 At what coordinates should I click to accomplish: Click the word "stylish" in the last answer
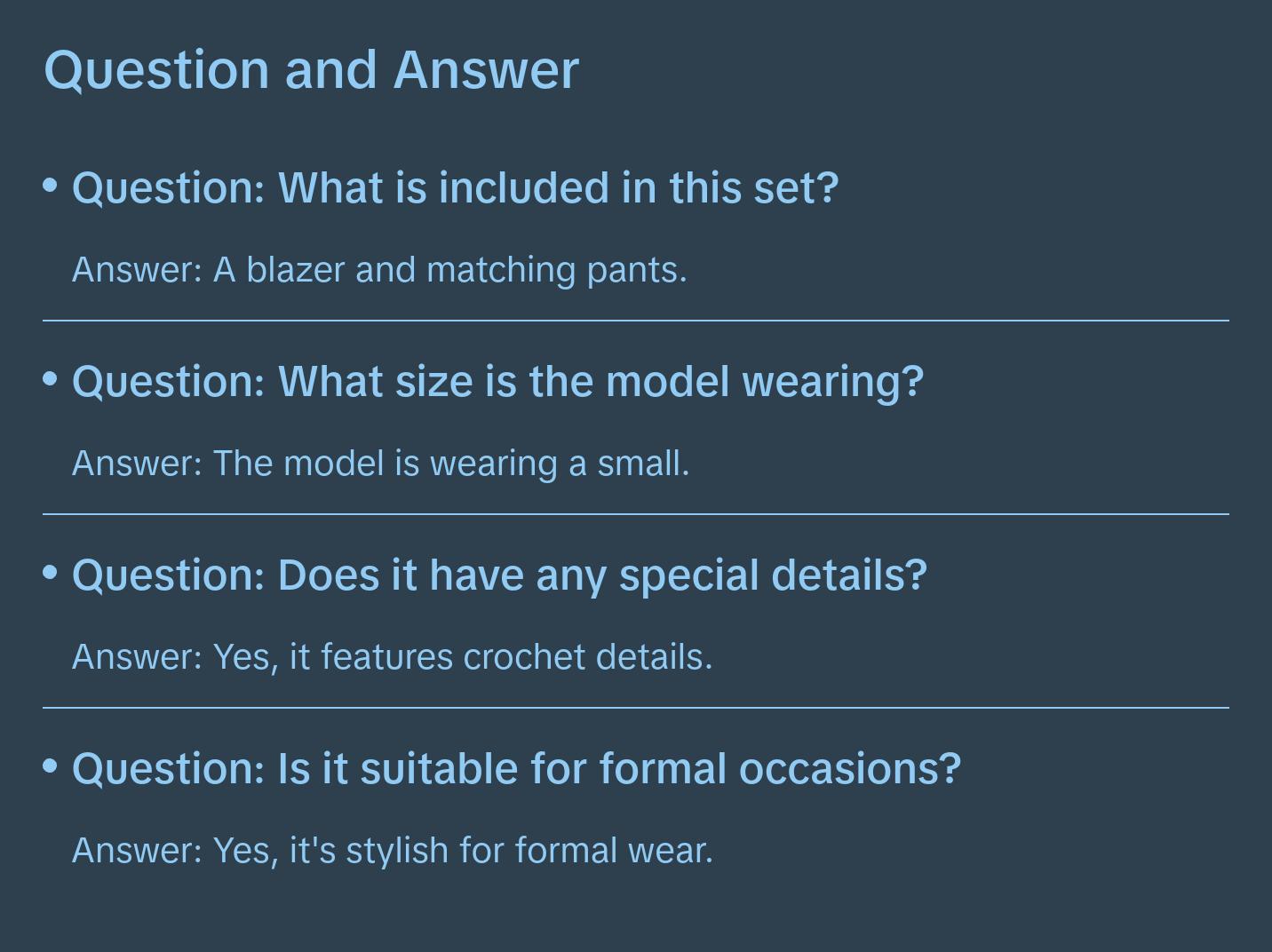[x=397, y=851]
